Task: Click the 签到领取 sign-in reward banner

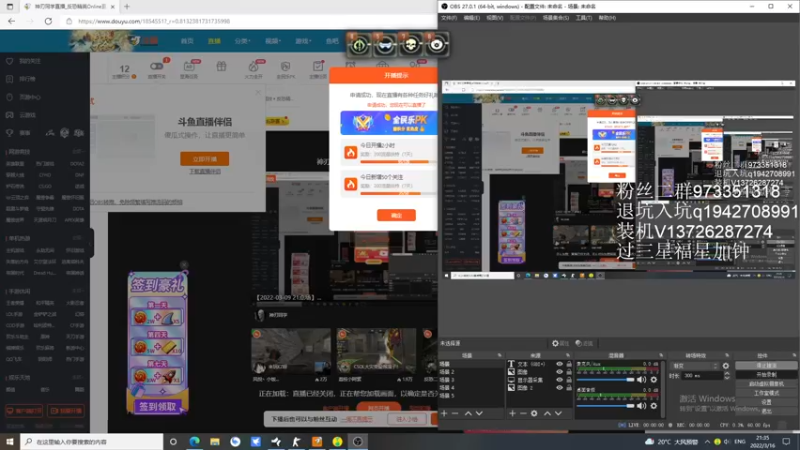Action: click(158, 407)
